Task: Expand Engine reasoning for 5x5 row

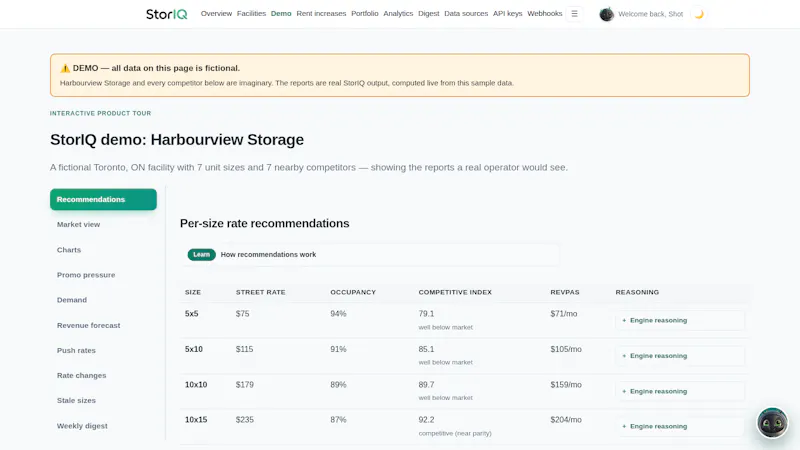Action: coord(680,320)
